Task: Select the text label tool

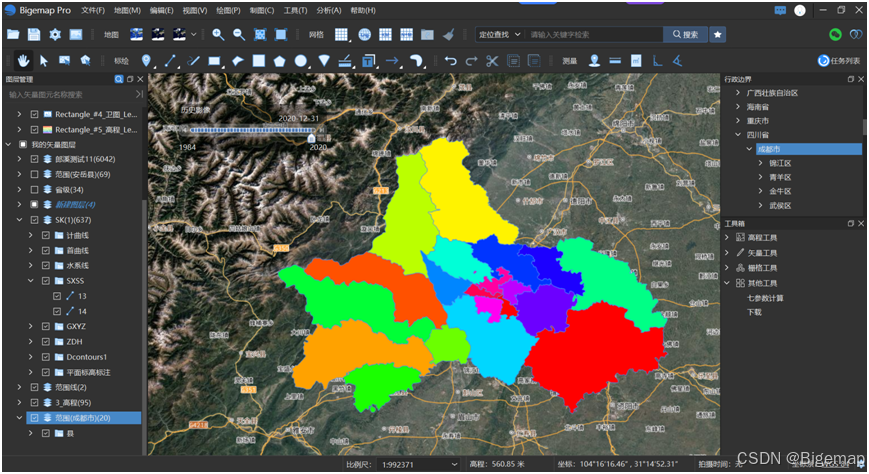Action: pos(369,60)
